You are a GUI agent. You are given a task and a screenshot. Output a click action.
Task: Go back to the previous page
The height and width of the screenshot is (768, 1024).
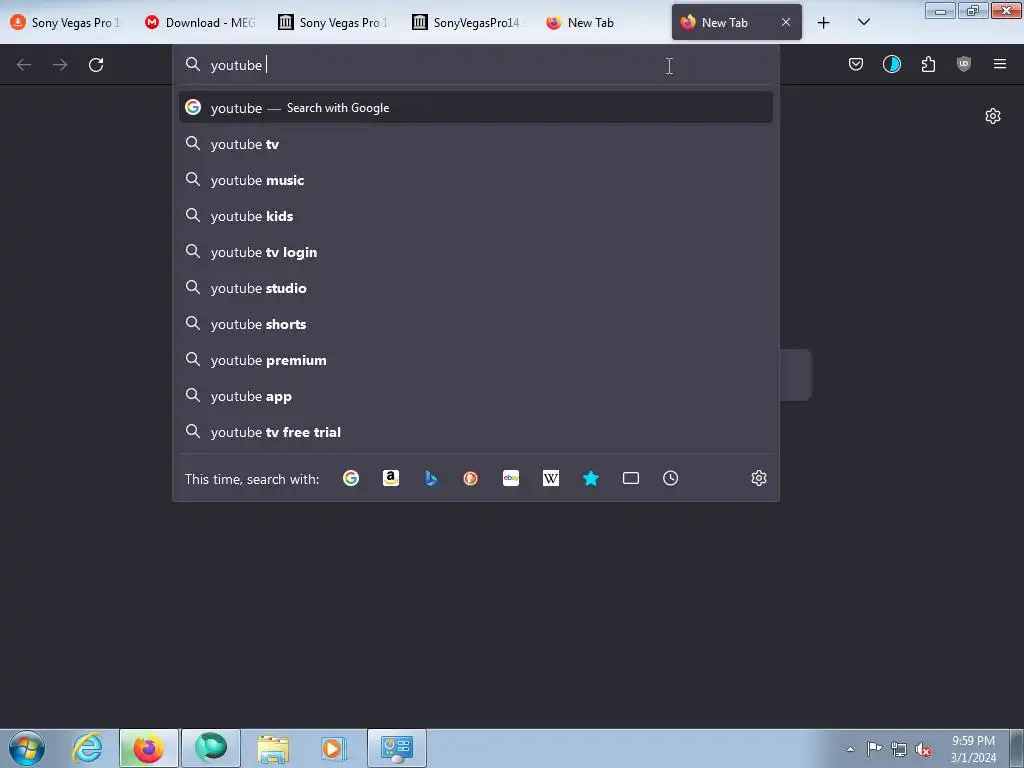(24, 65)
